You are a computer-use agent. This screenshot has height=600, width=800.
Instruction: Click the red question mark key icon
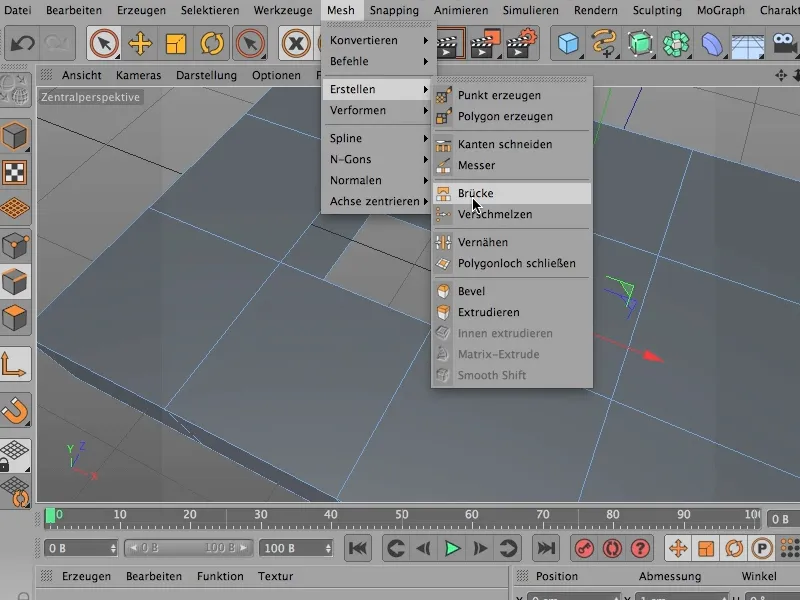tap(640, 548)
